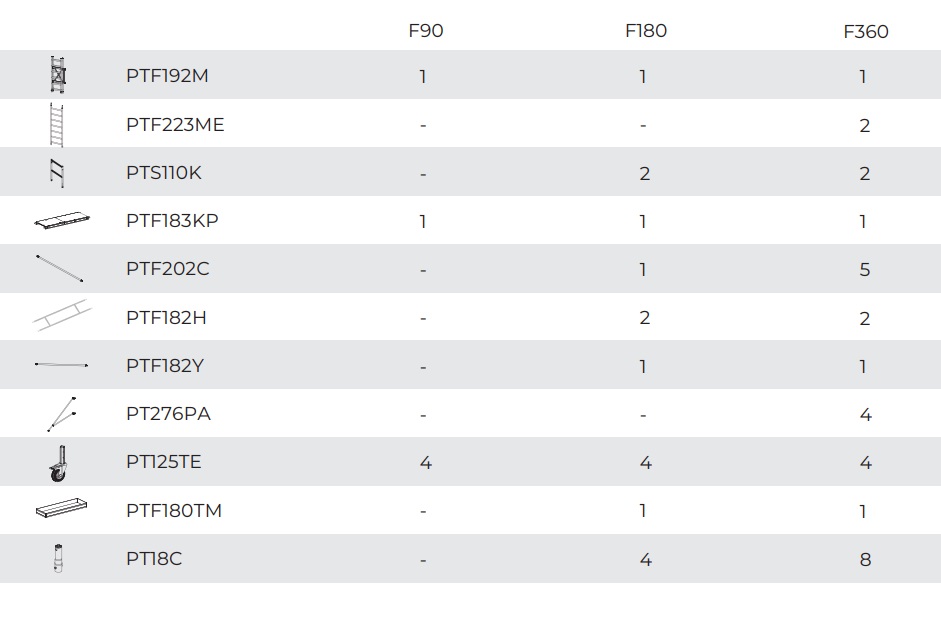Select the PT125TE caster wheel icon

(x=59, y=462)
